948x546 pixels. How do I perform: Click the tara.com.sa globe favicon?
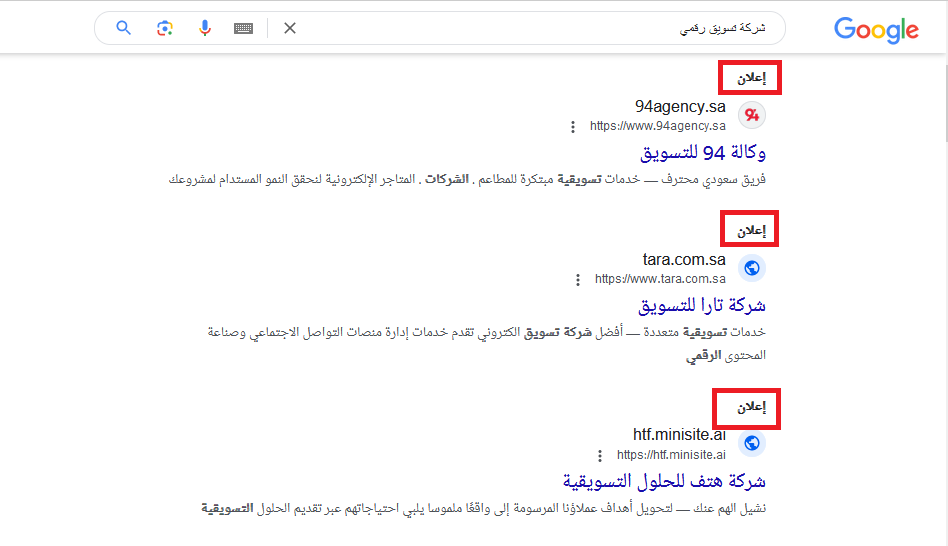click(752, 268)
